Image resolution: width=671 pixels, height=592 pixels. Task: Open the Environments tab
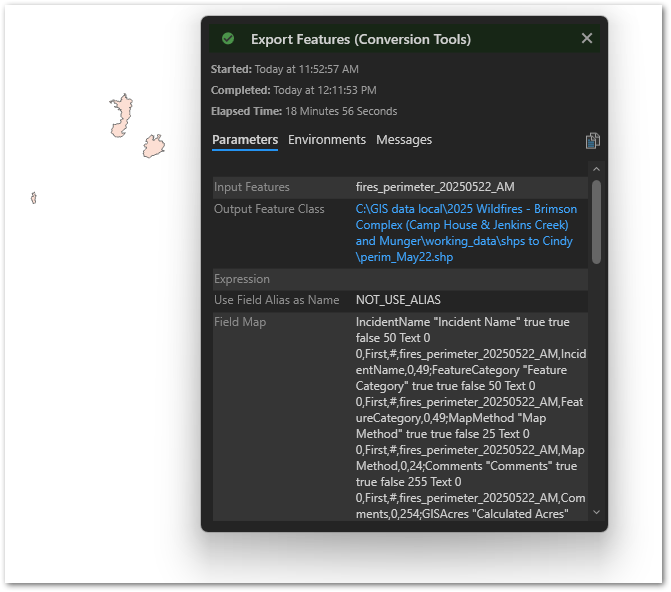tap(327, 140)
